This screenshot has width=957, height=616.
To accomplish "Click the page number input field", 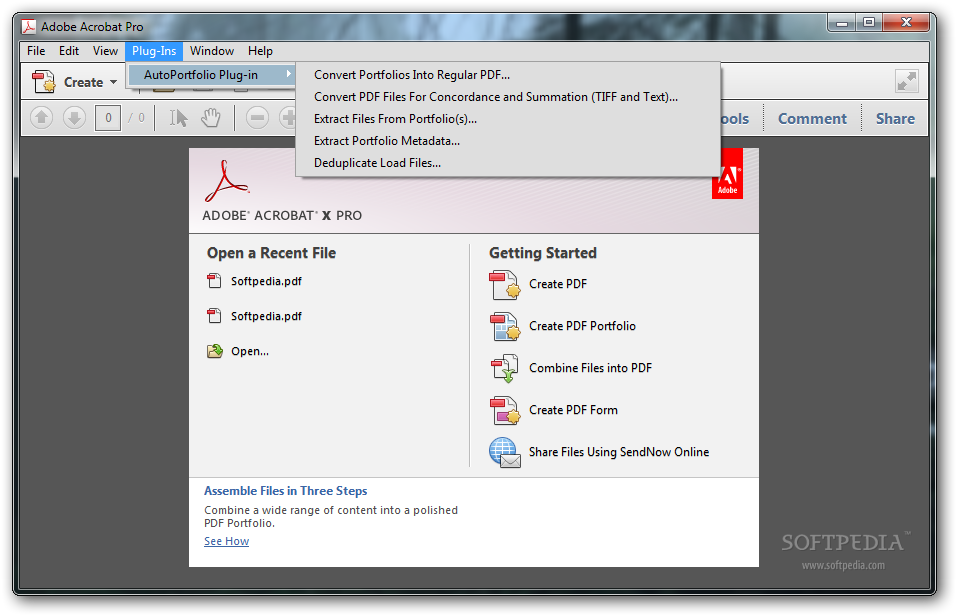I will click(108, 117).
